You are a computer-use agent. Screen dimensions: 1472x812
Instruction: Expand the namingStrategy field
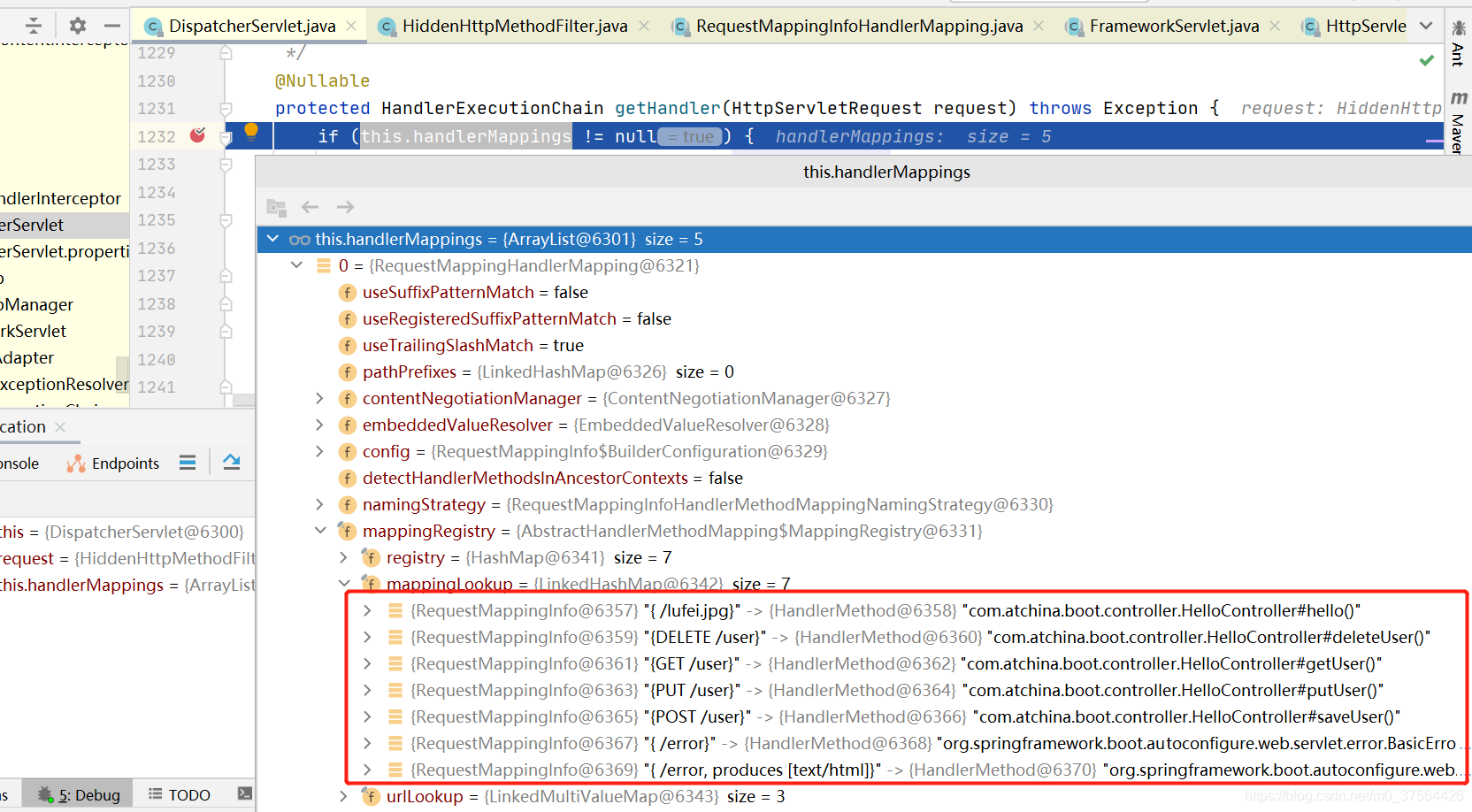[x=320, y=504]
